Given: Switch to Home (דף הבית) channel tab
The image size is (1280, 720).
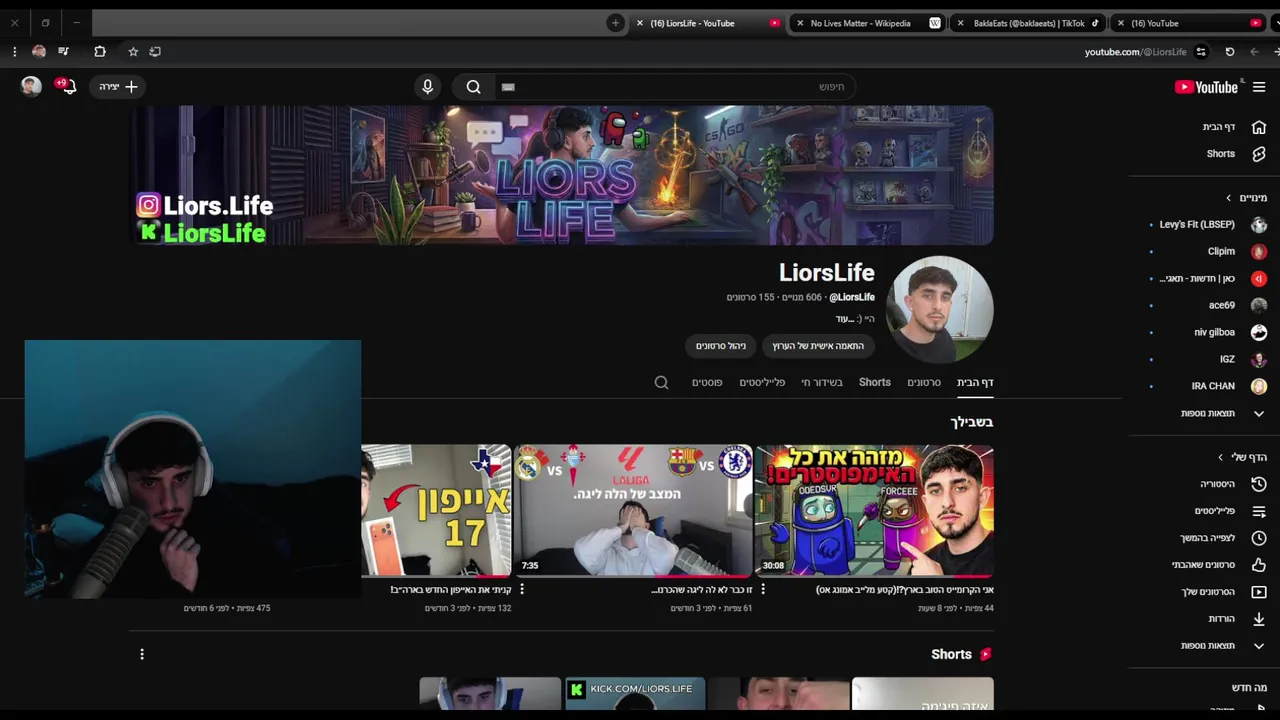Looking at the screenshot, I should pos(975,382).
